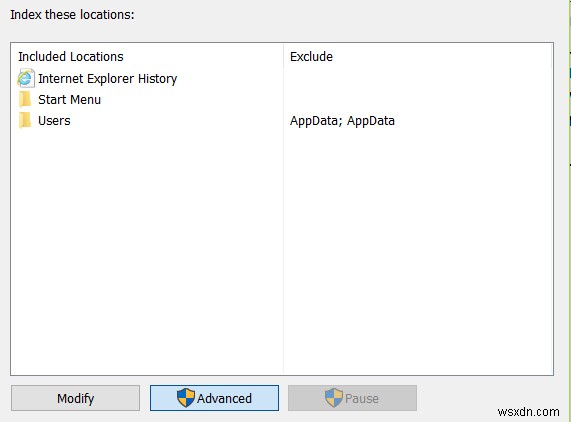Click the Users folder icon
Image resolution: width=571 pixels, height=422 pixels.
point(25,121)
